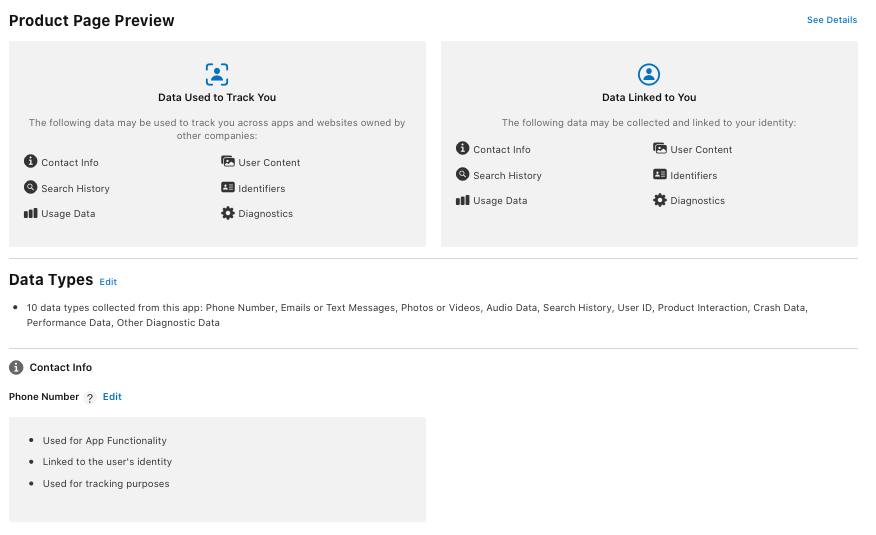
Task: Click Identifiers icon in tracking panel
Action: click(228, 187)
